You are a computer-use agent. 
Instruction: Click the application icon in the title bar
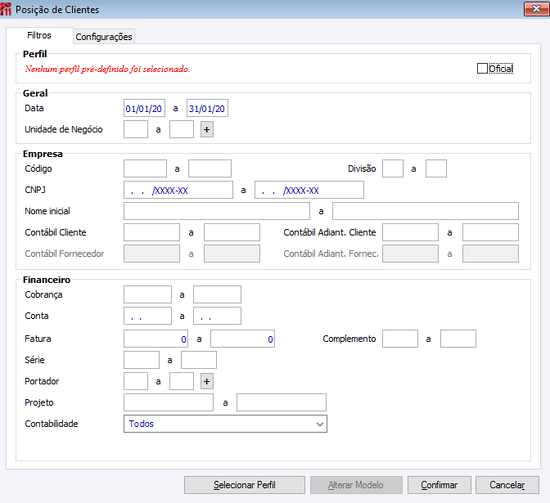pyautogui.click(x=6, y=9)
